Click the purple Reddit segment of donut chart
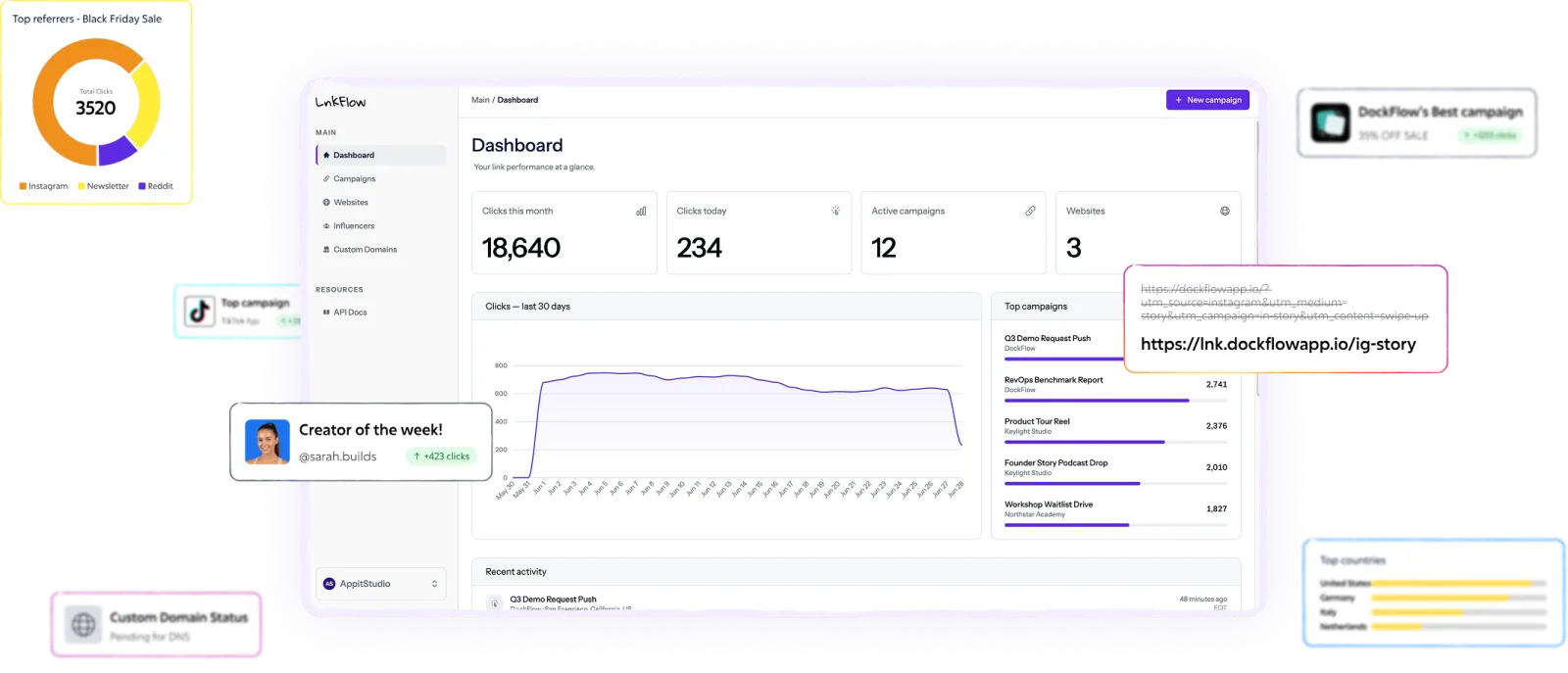 pyautogui.click(x=118, y=150)
